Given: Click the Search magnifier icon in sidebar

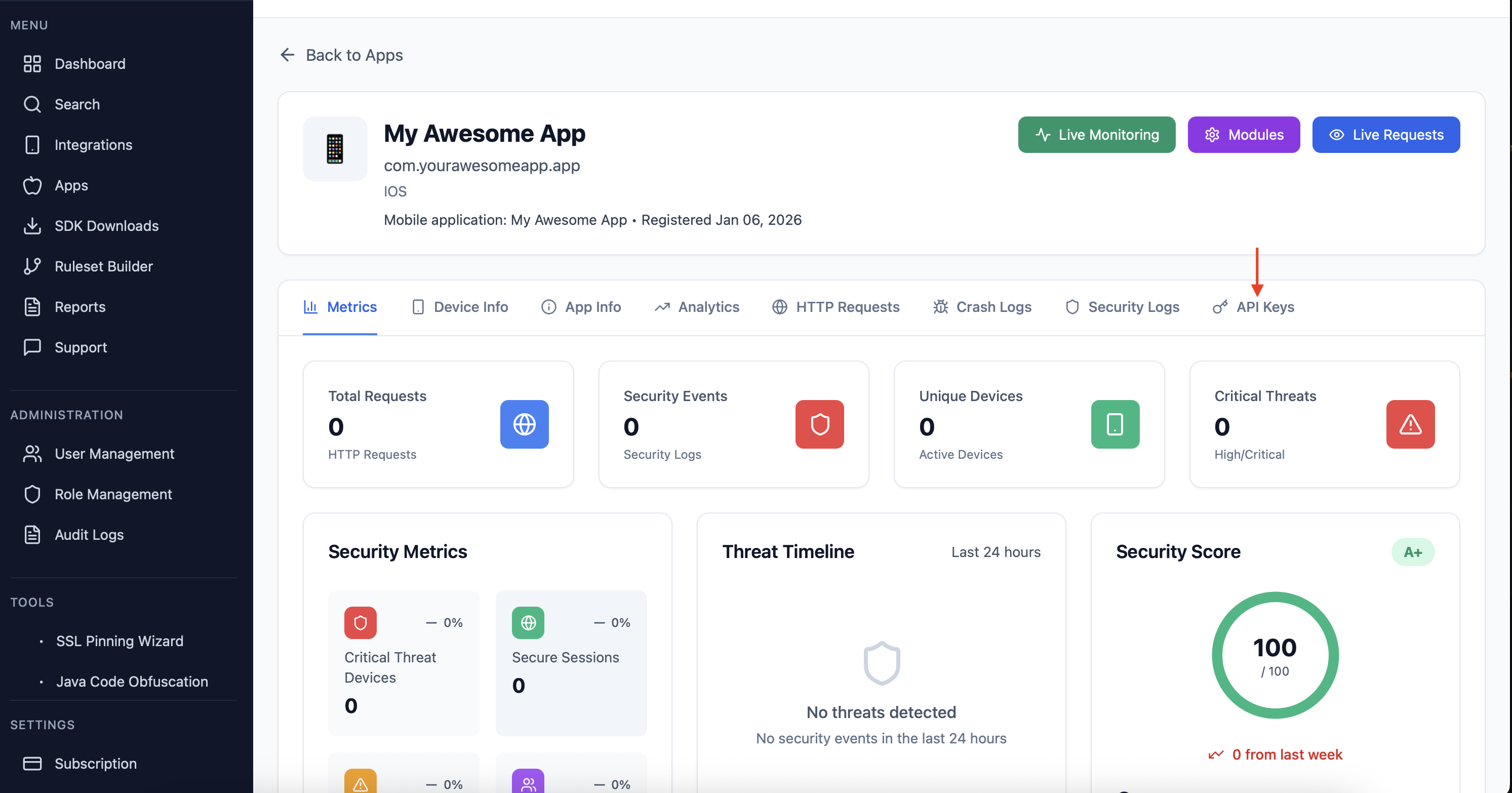Looking at the screenshot, I should click(x=32, y=104).
